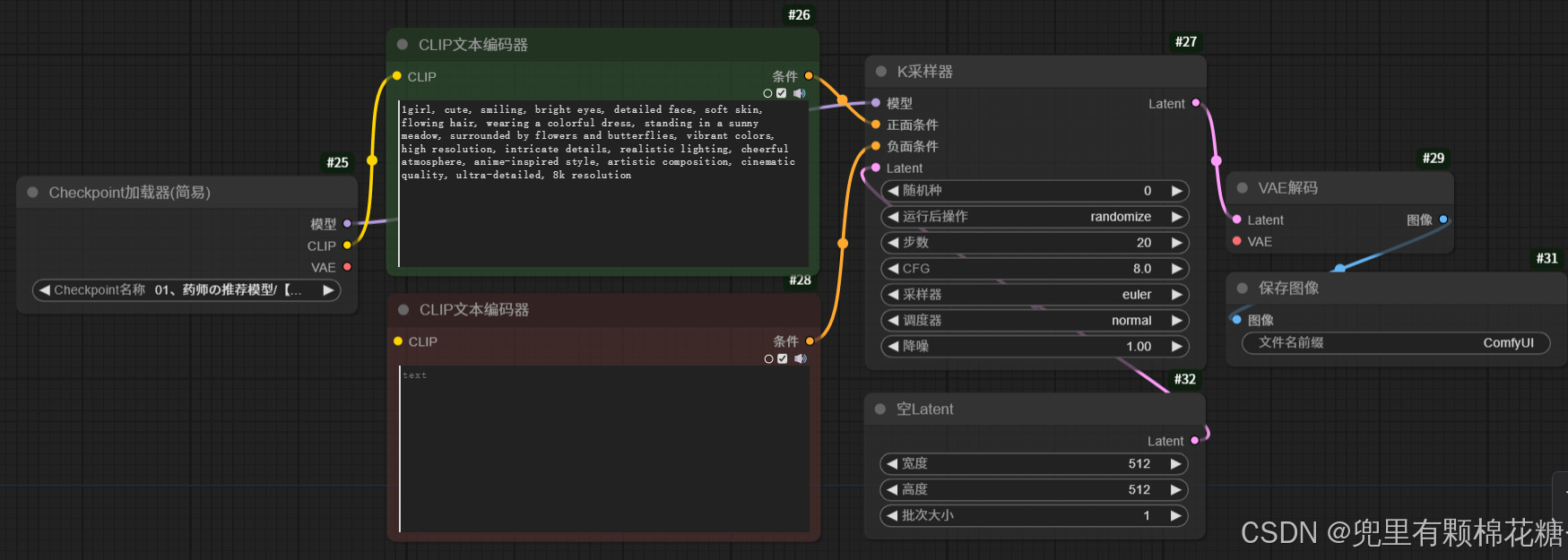Click the 文件名前缀 ComfyUI field
Image resolution: width=1568 pixels, height=560 pixels.
pos(1396,343)
